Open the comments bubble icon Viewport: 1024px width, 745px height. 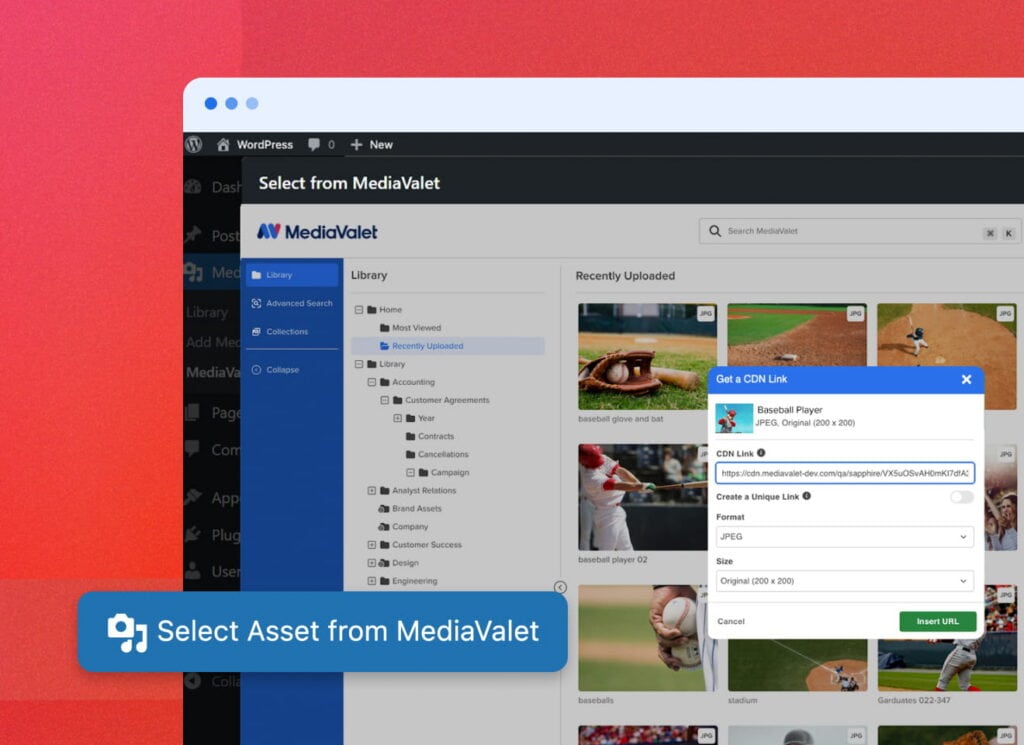(x=314, y=144)
